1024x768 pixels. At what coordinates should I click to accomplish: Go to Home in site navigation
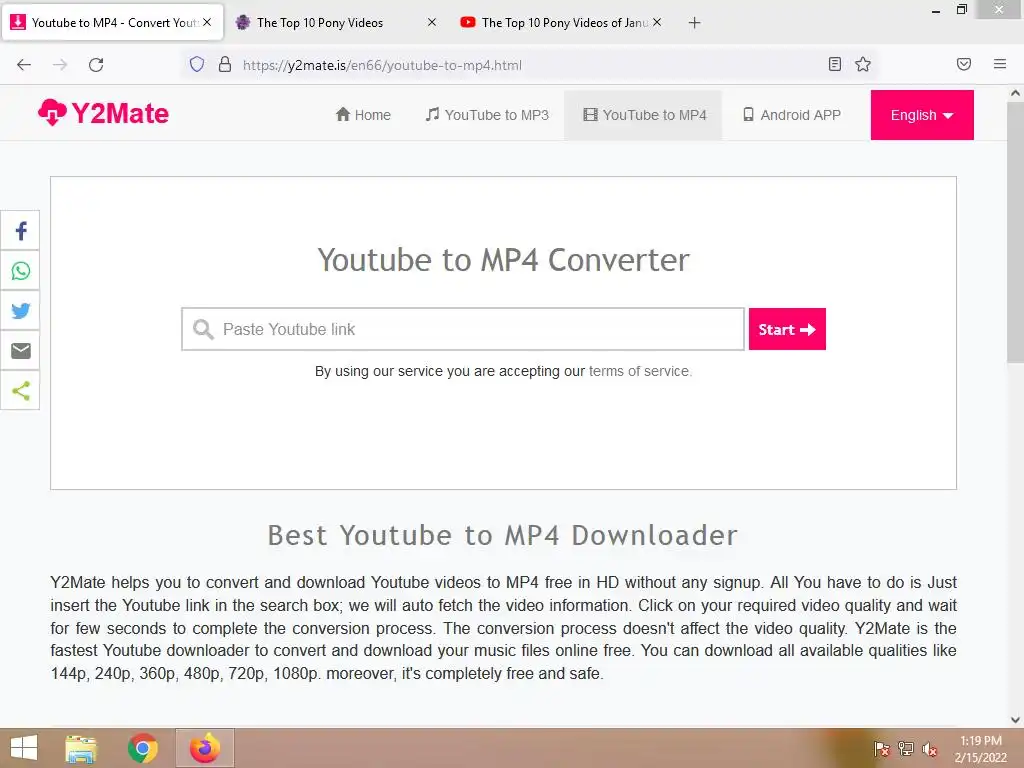coord(363,115)
